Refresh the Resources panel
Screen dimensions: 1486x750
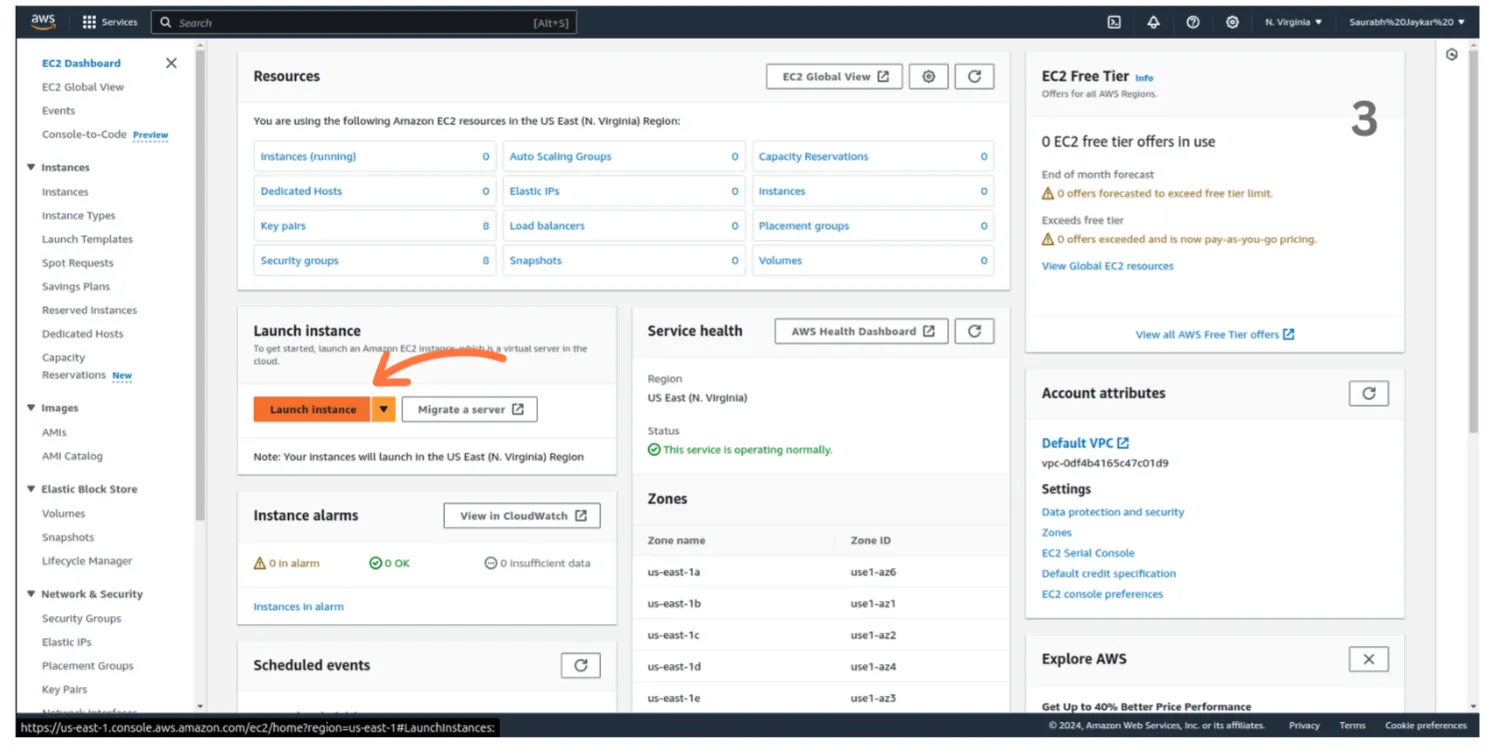(x=975, y=76)
